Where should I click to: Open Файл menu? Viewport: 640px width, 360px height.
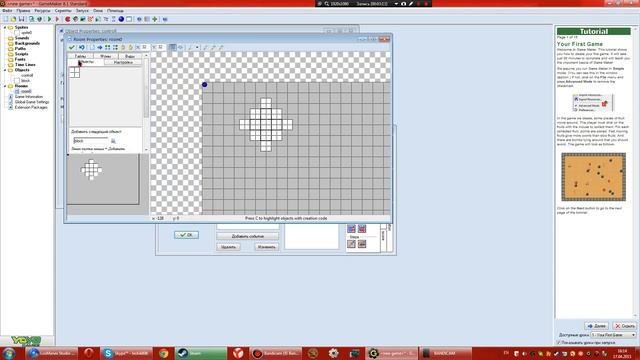pyautogui.click(x=7, y=11)
